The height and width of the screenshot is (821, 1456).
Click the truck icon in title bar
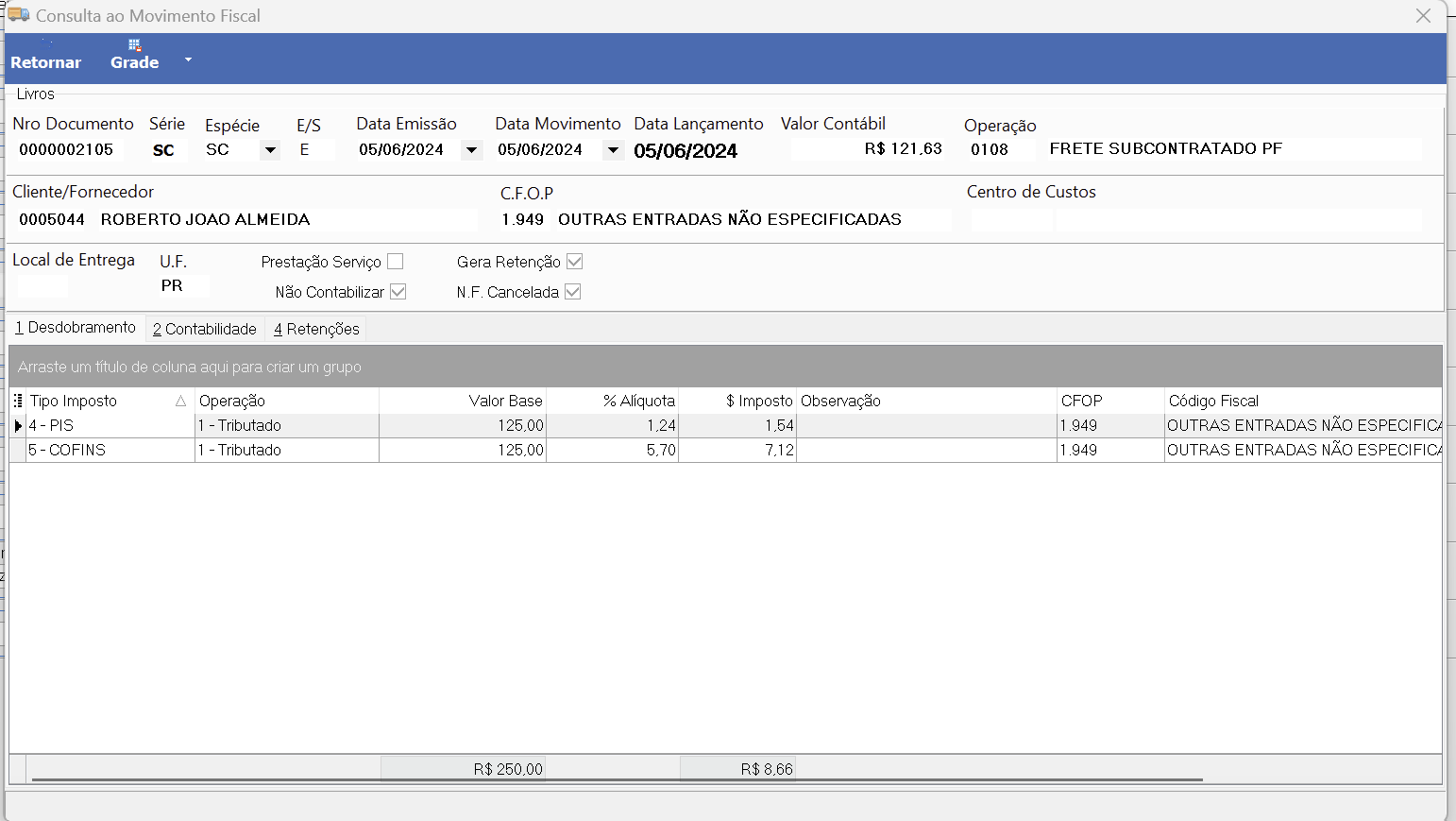pyautogui.click(x=19, y=15)
